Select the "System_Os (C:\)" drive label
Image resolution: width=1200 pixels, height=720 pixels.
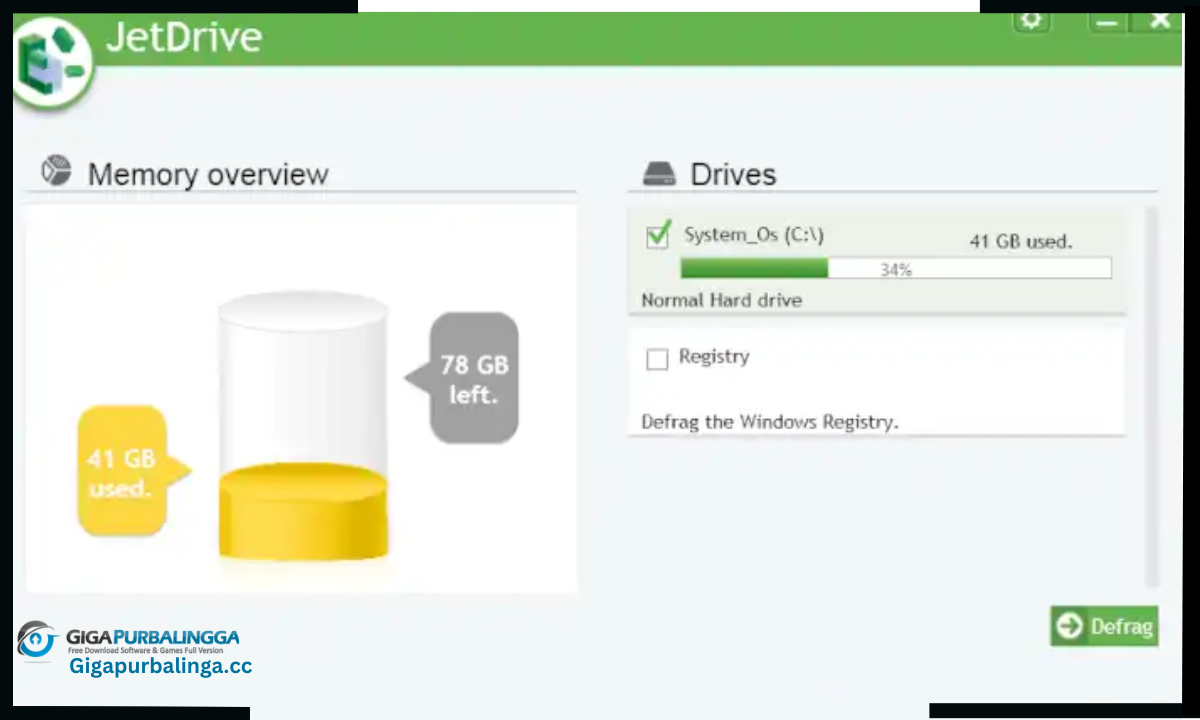pyautogui.click(x=754, y=235)
